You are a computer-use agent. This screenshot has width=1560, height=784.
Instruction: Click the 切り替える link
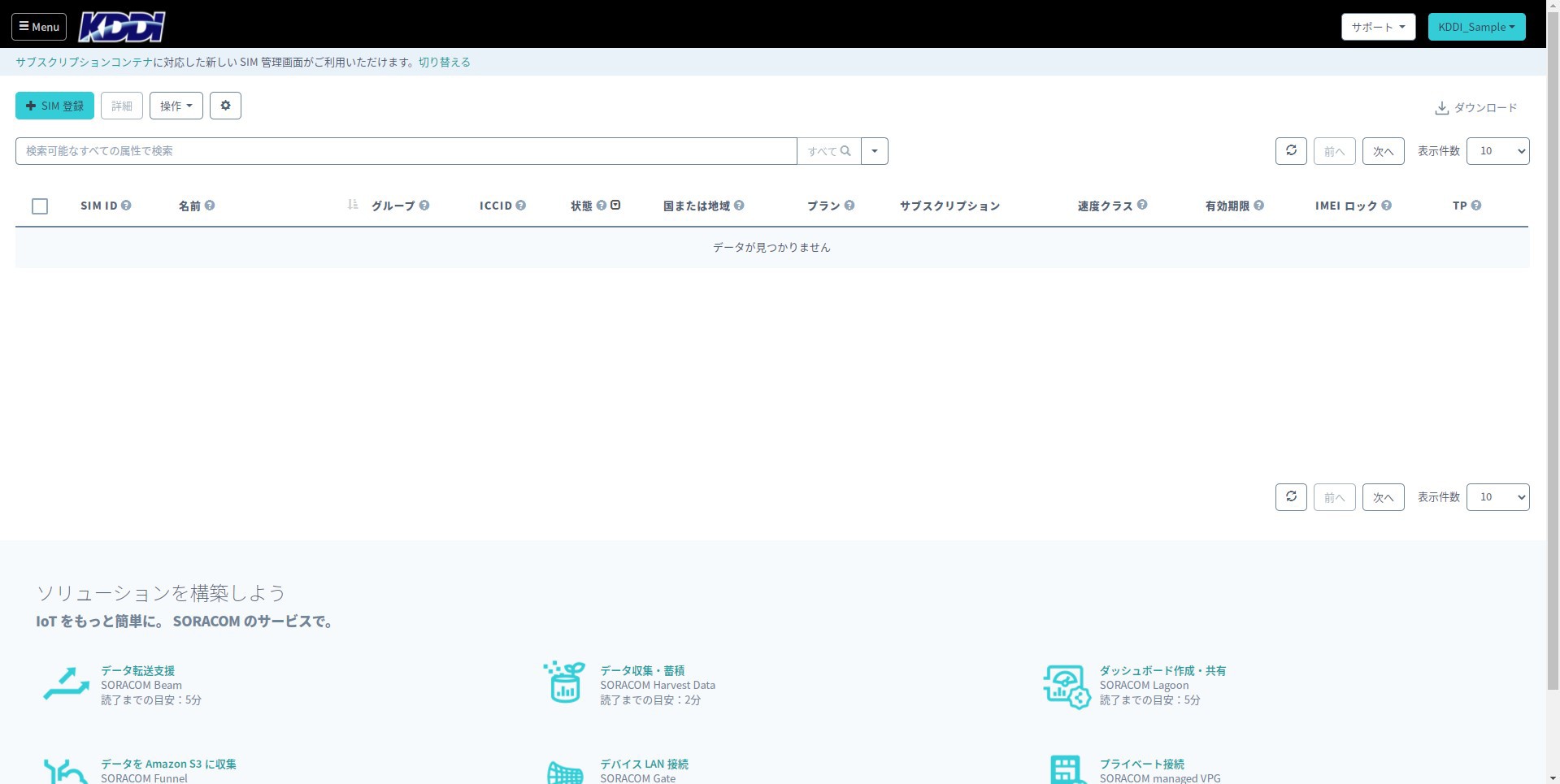click(444, 62)
